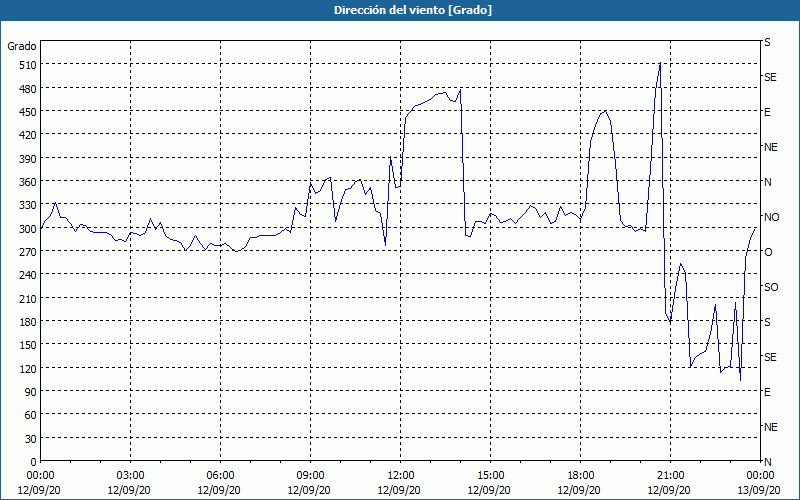Click the "SO" compass label on the right axis
800x500 pixels.
point(771,287)
